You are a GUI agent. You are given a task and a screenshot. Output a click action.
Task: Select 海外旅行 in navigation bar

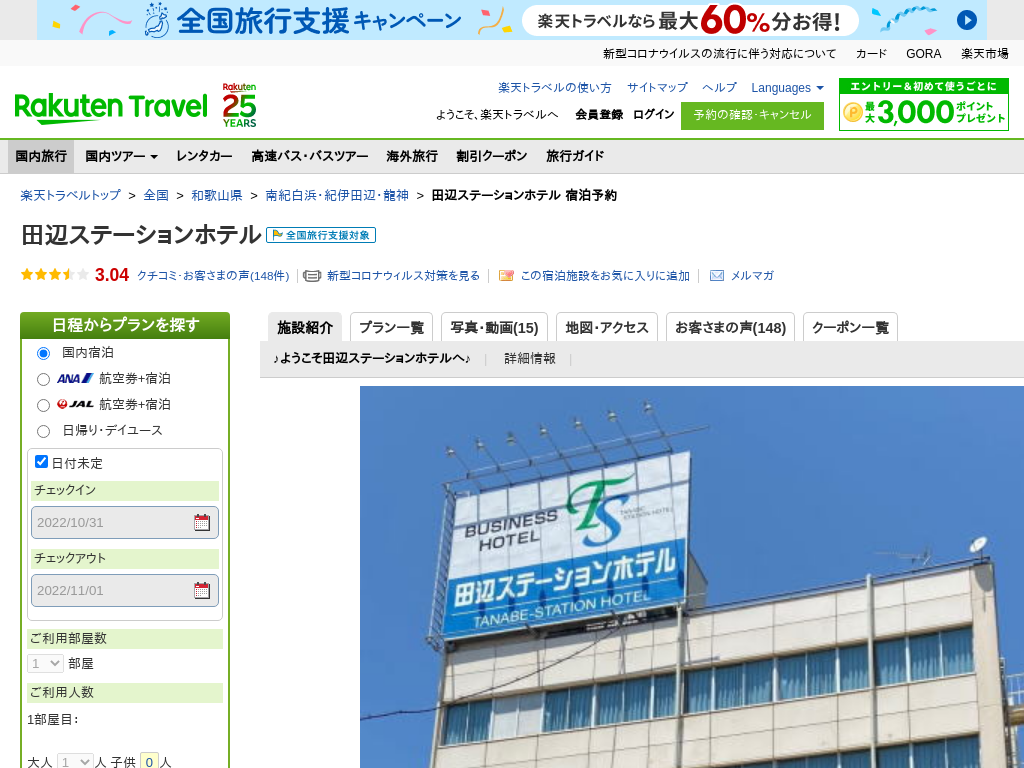click(412, 156)
